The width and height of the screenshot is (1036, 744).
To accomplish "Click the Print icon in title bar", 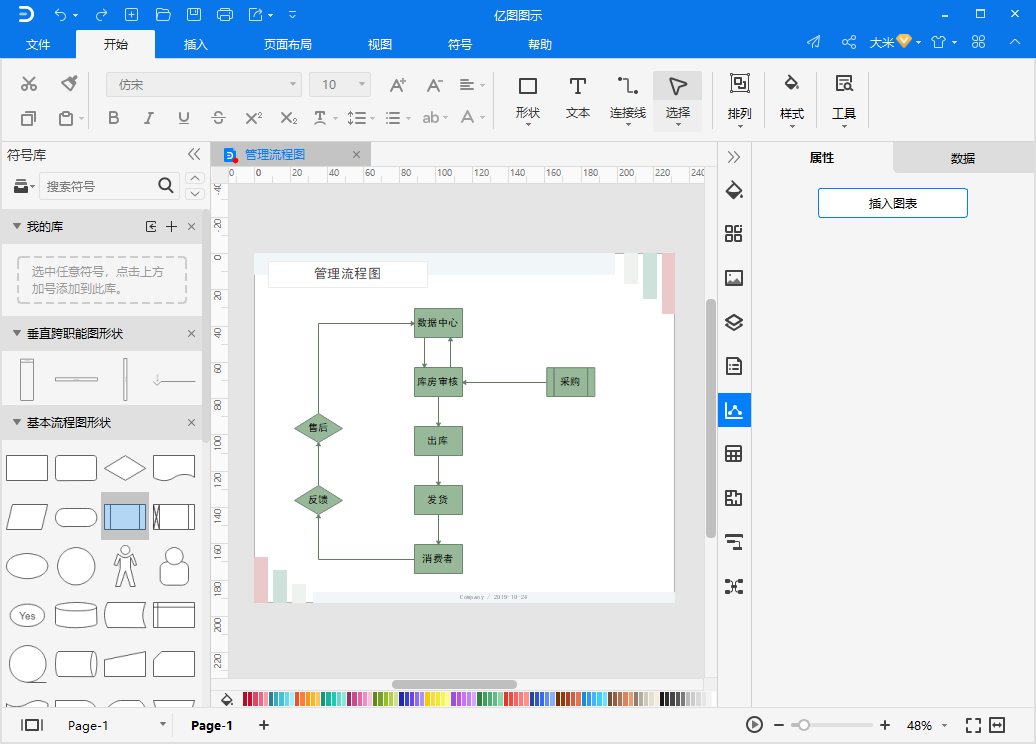I will (225, 15).
